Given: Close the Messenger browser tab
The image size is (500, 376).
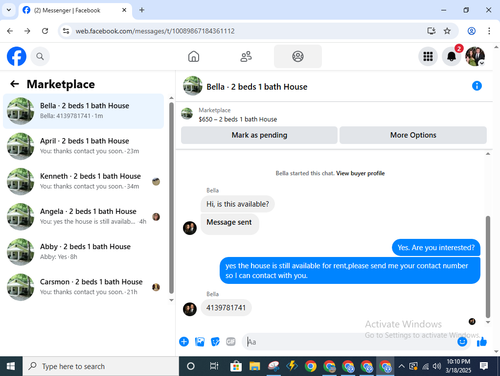Looking at the screenshot, I should [x=124, y=10].
